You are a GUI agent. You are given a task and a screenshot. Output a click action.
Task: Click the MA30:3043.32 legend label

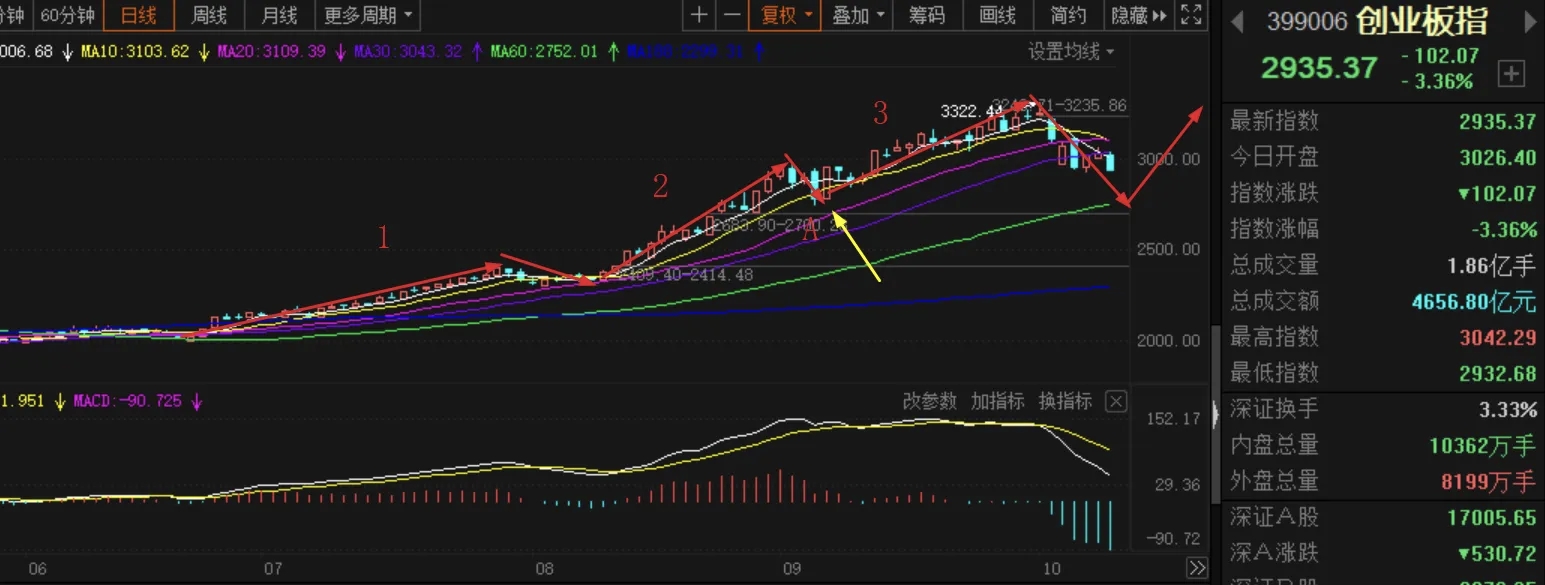click(408, 51)
